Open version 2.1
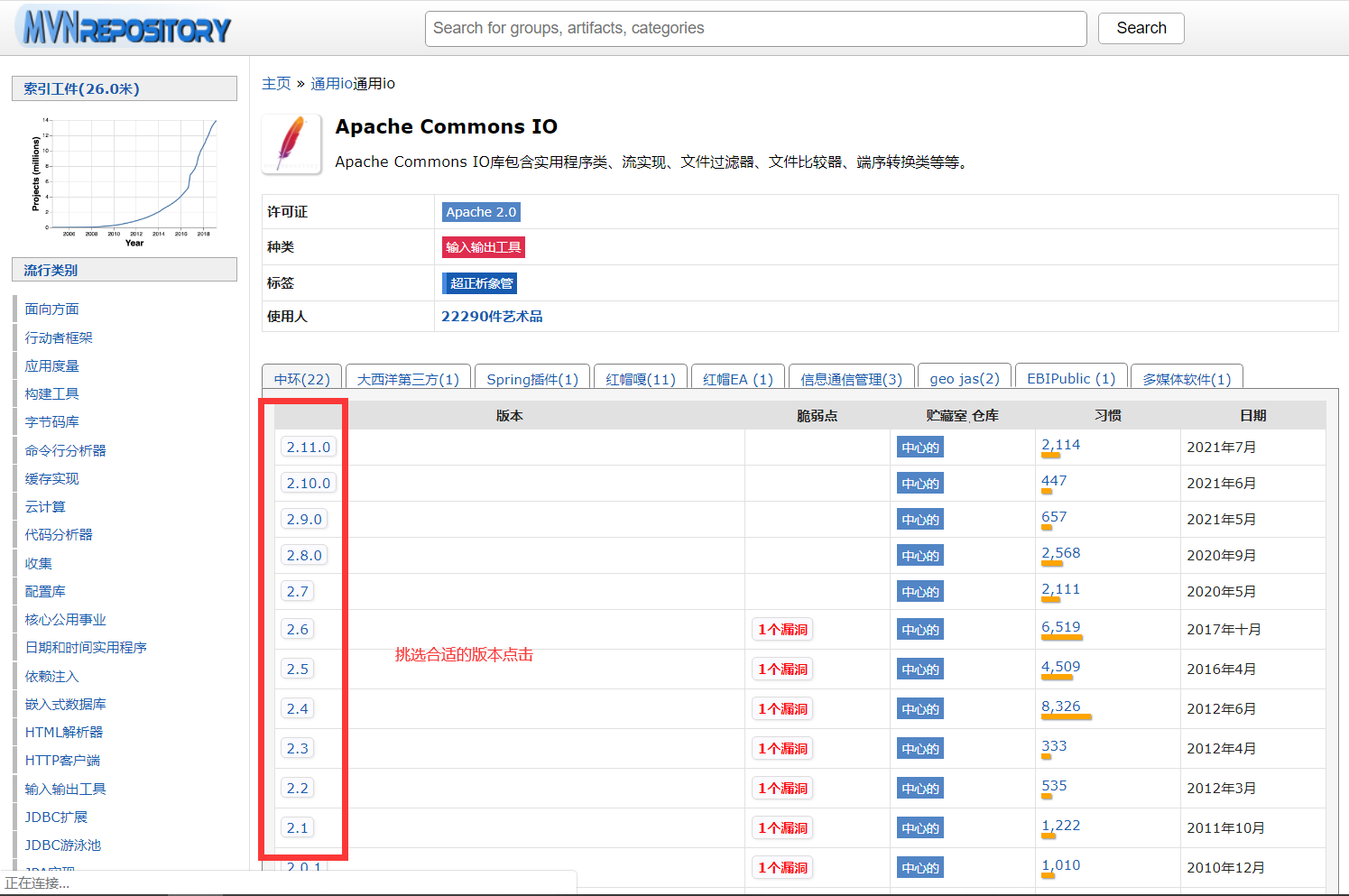 tap(298, 828)
